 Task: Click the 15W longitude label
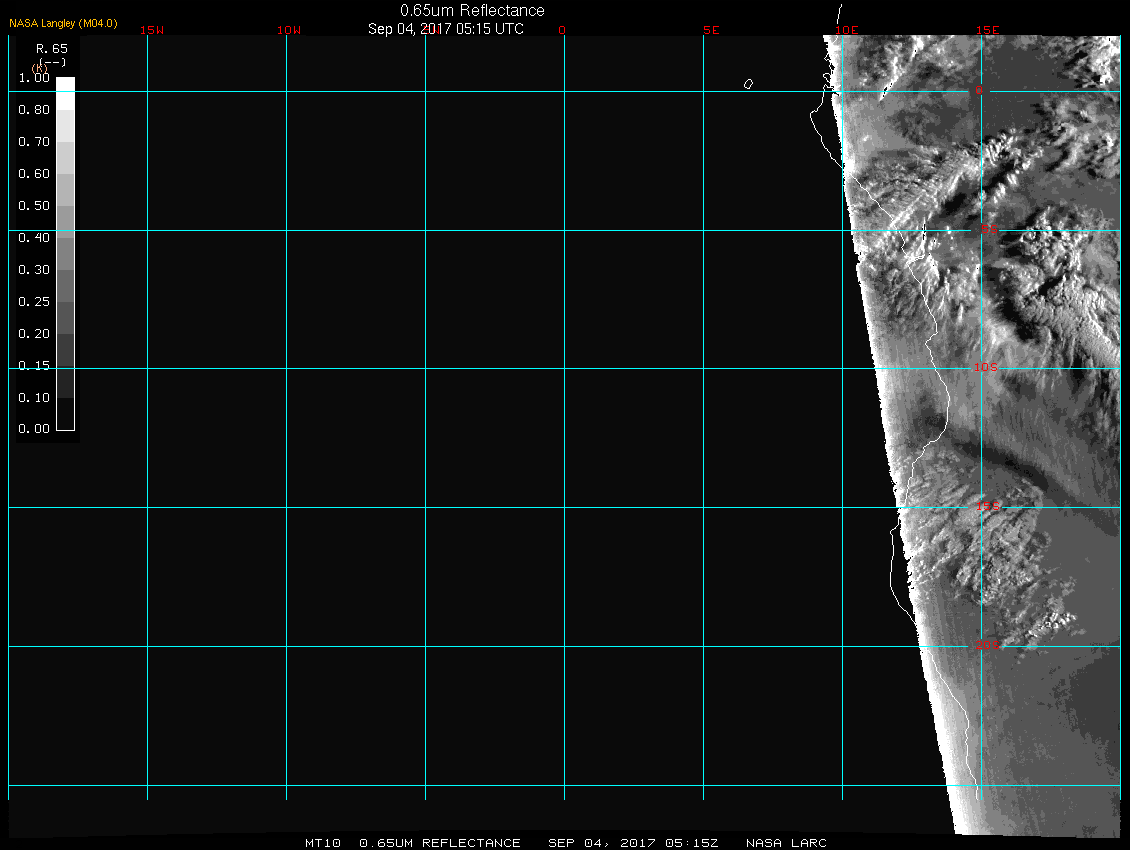click(x=152, y=30)
